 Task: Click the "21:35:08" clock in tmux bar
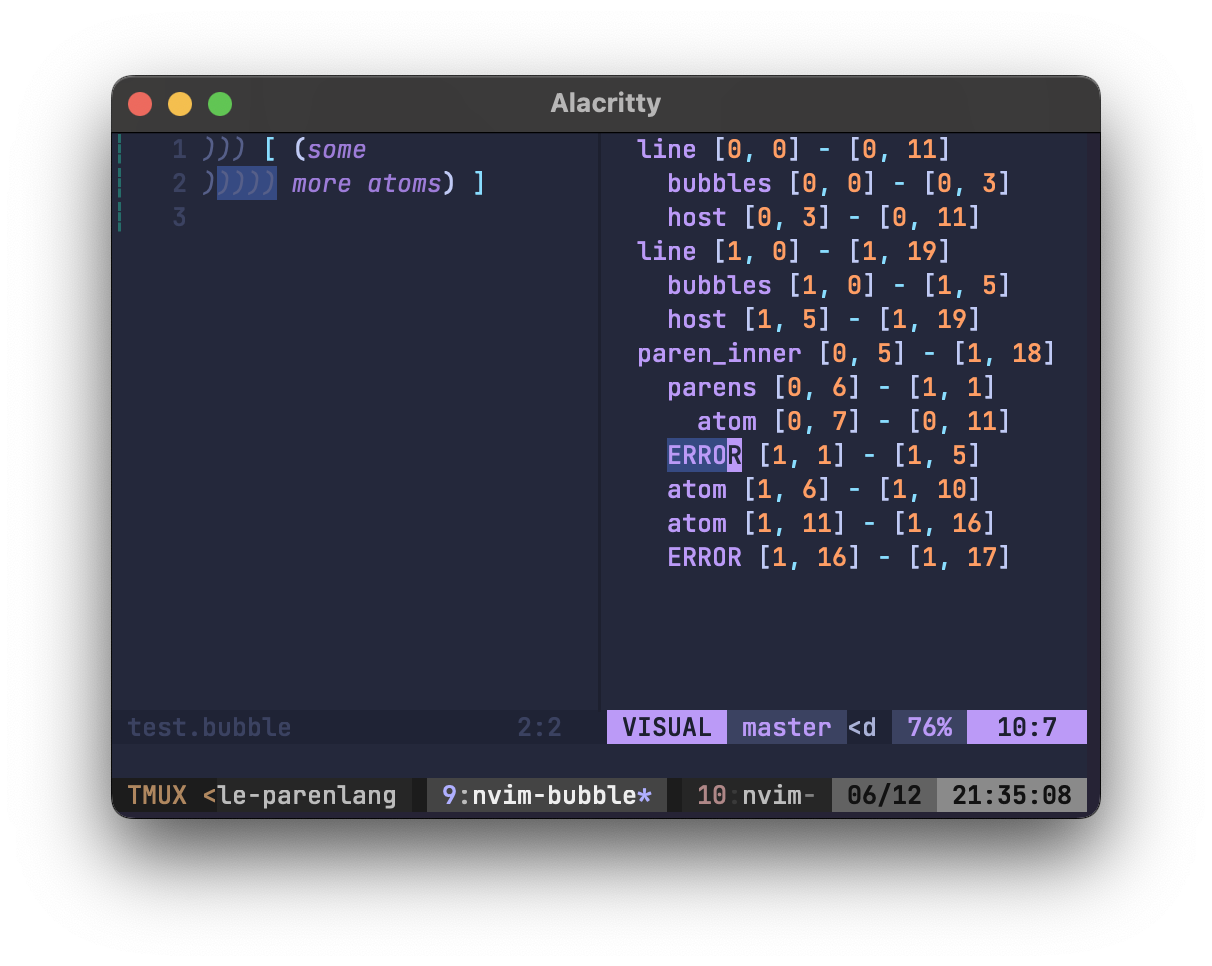tap(1011, 795)
